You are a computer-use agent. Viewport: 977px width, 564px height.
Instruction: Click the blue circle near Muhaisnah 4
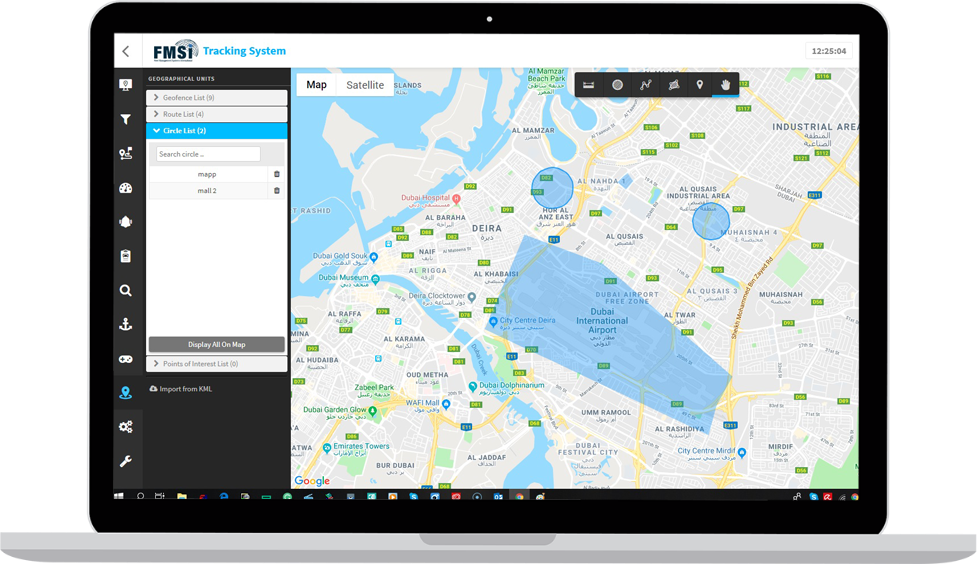tap(711, 221)
